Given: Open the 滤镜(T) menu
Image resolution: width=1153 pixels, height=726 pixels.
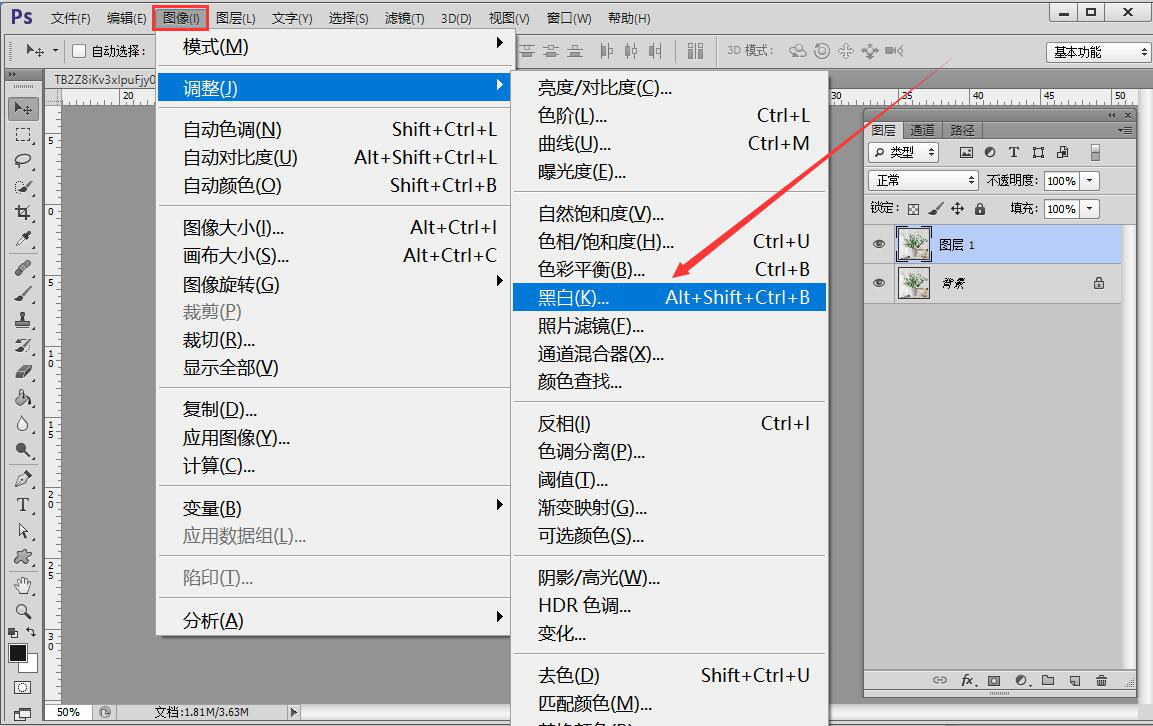Looking at the screenshot, I should [x=404, y=18].
